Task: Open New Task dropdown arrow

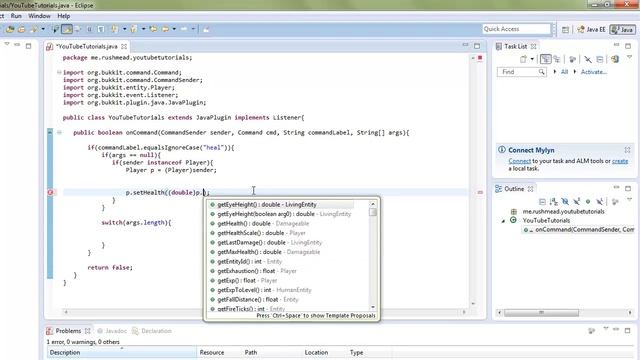Action: (x=532, y=59)
